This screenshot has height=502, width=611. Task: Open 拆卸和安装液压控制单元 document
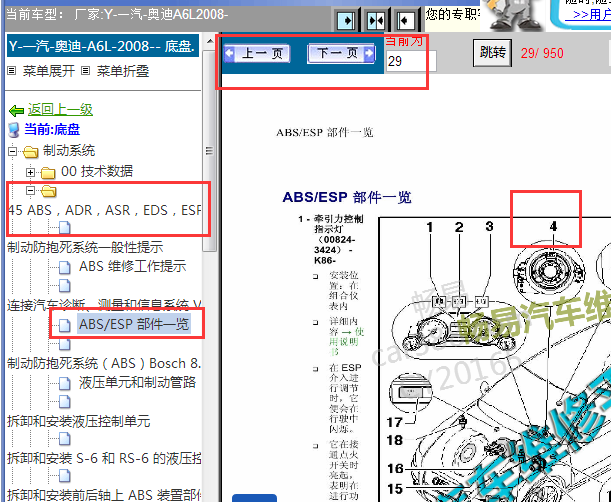coord(78,421)
